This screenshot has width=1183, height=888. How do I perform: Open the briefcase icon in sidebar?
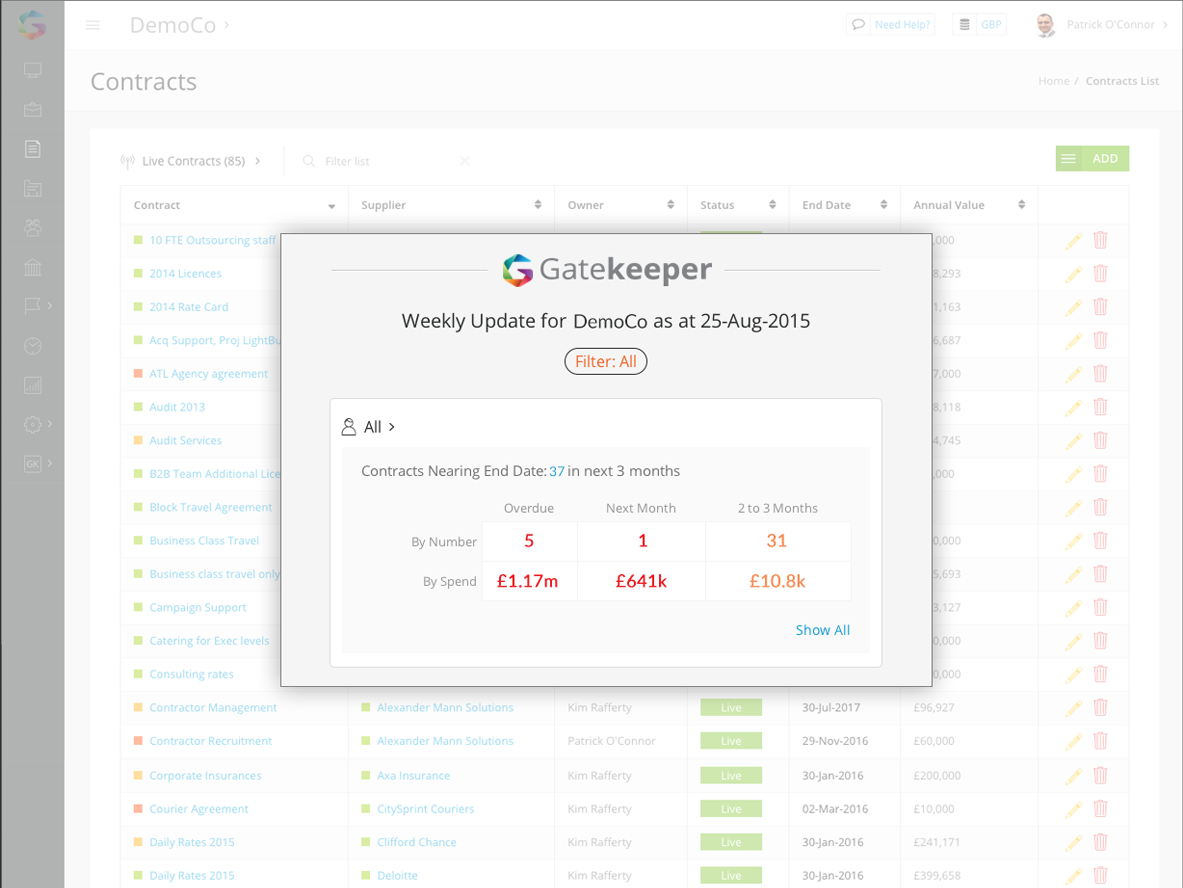click(32, 110)
